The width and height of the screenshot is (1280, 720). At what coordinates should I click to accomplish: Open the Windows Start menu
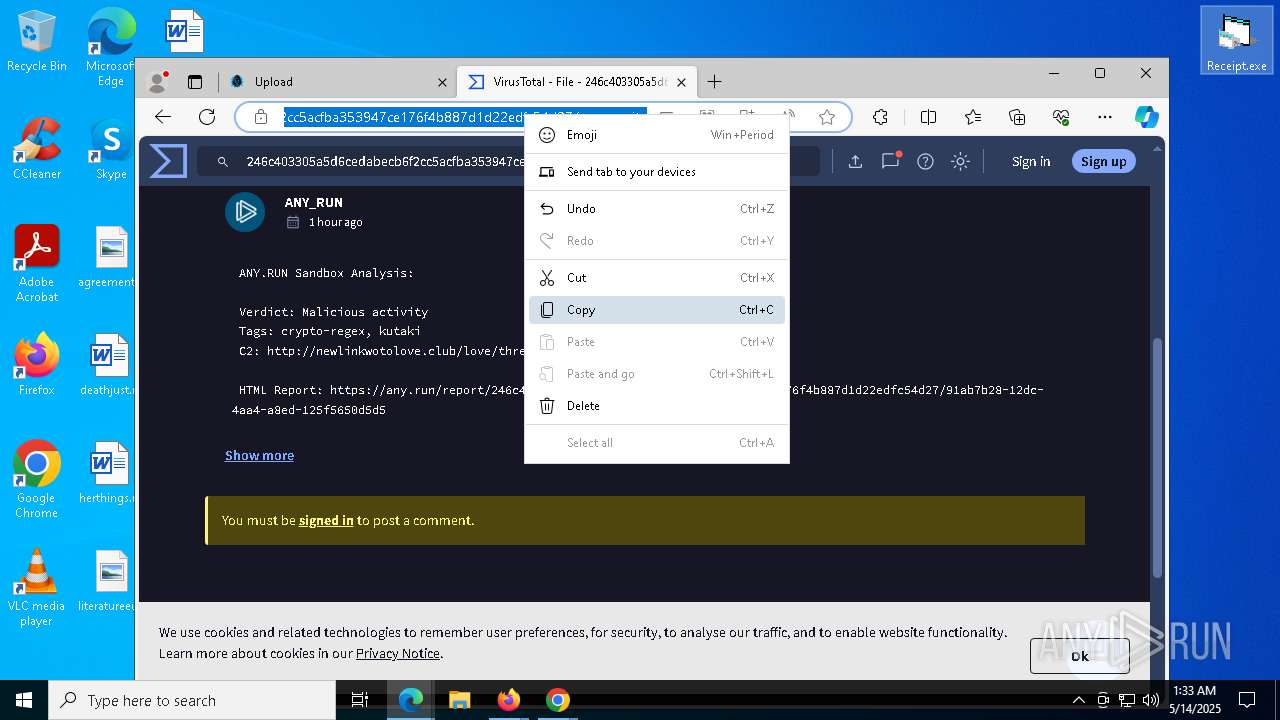24,700
